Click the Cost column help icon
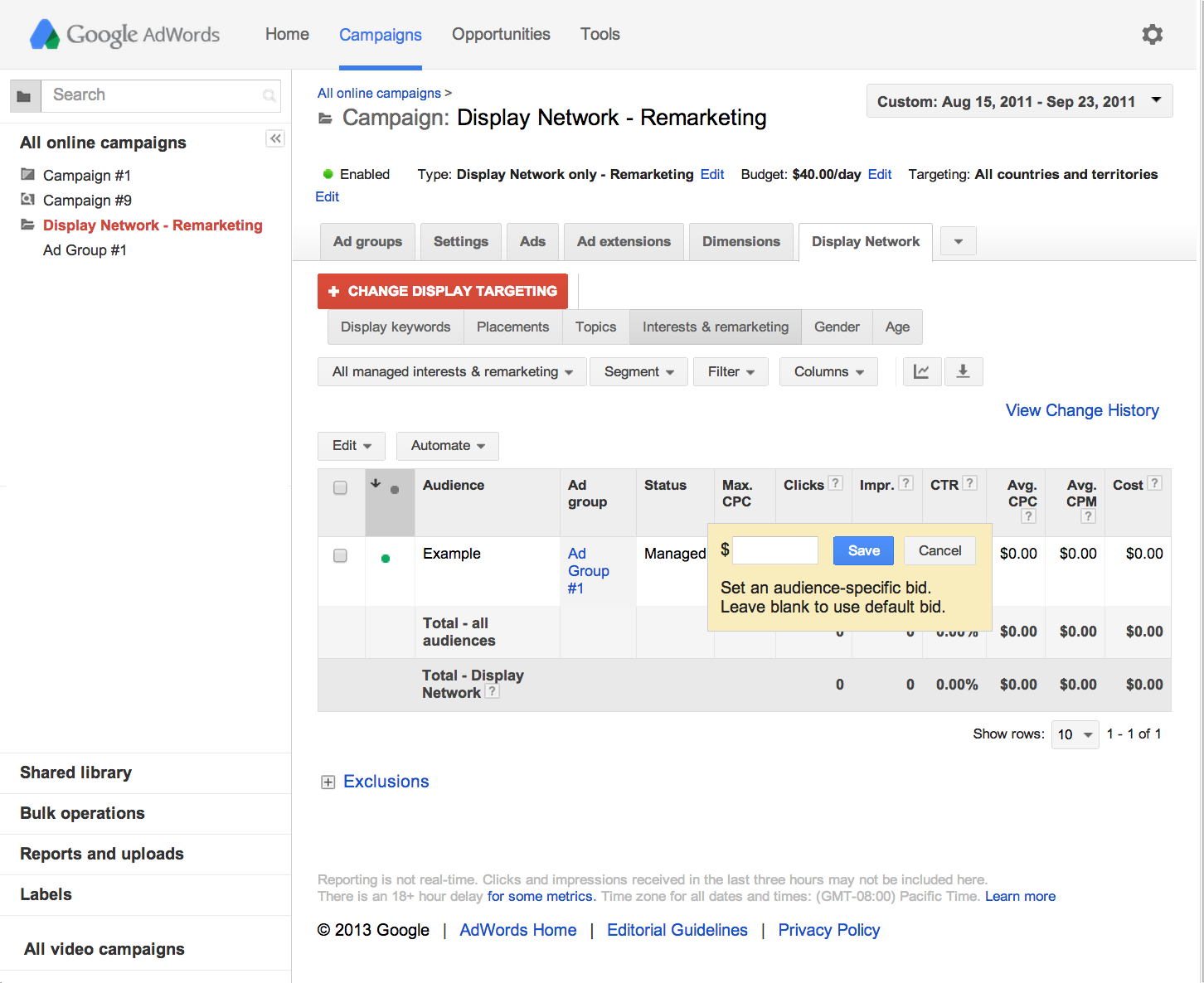Image resolution: width=1204 pixels, height=983 pixels. (1153, 483)
